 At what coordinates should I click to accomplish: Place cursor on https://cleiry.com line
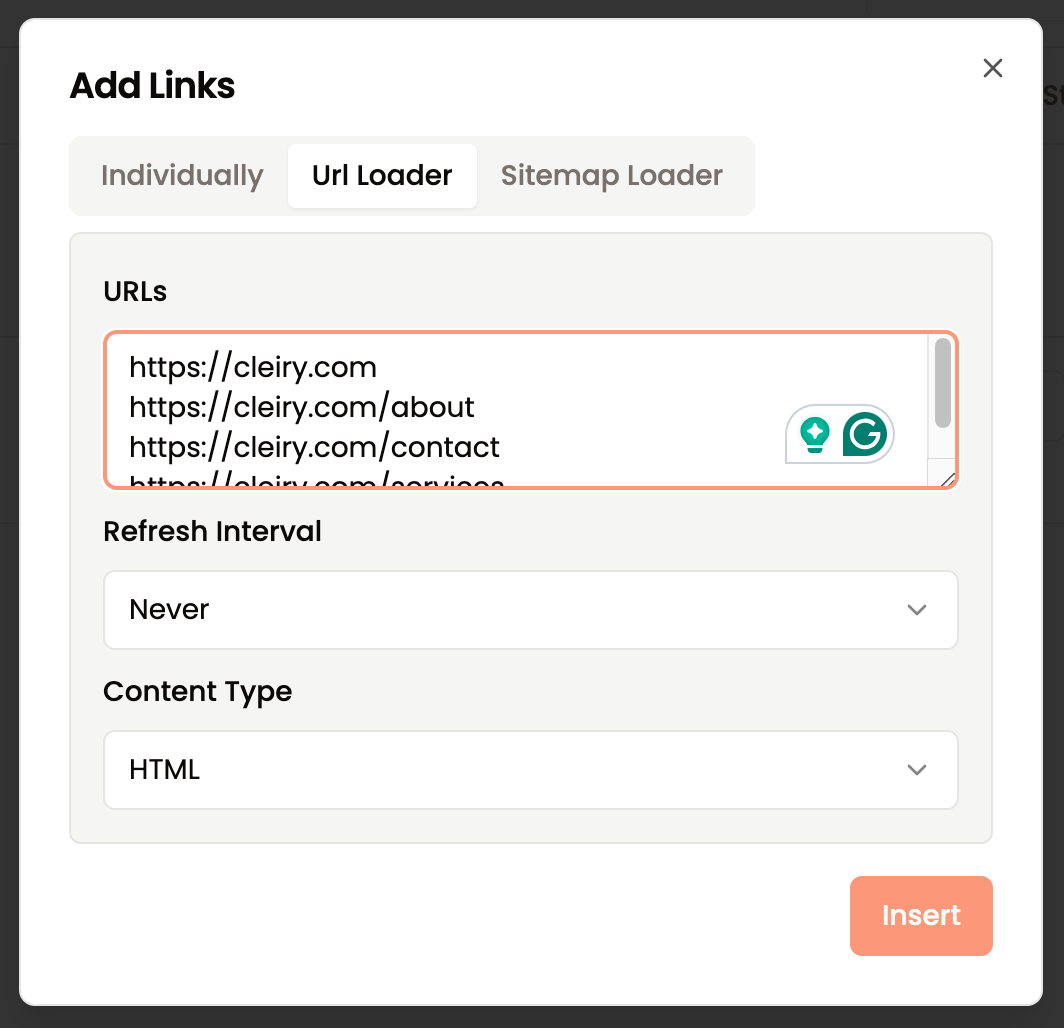253,368
